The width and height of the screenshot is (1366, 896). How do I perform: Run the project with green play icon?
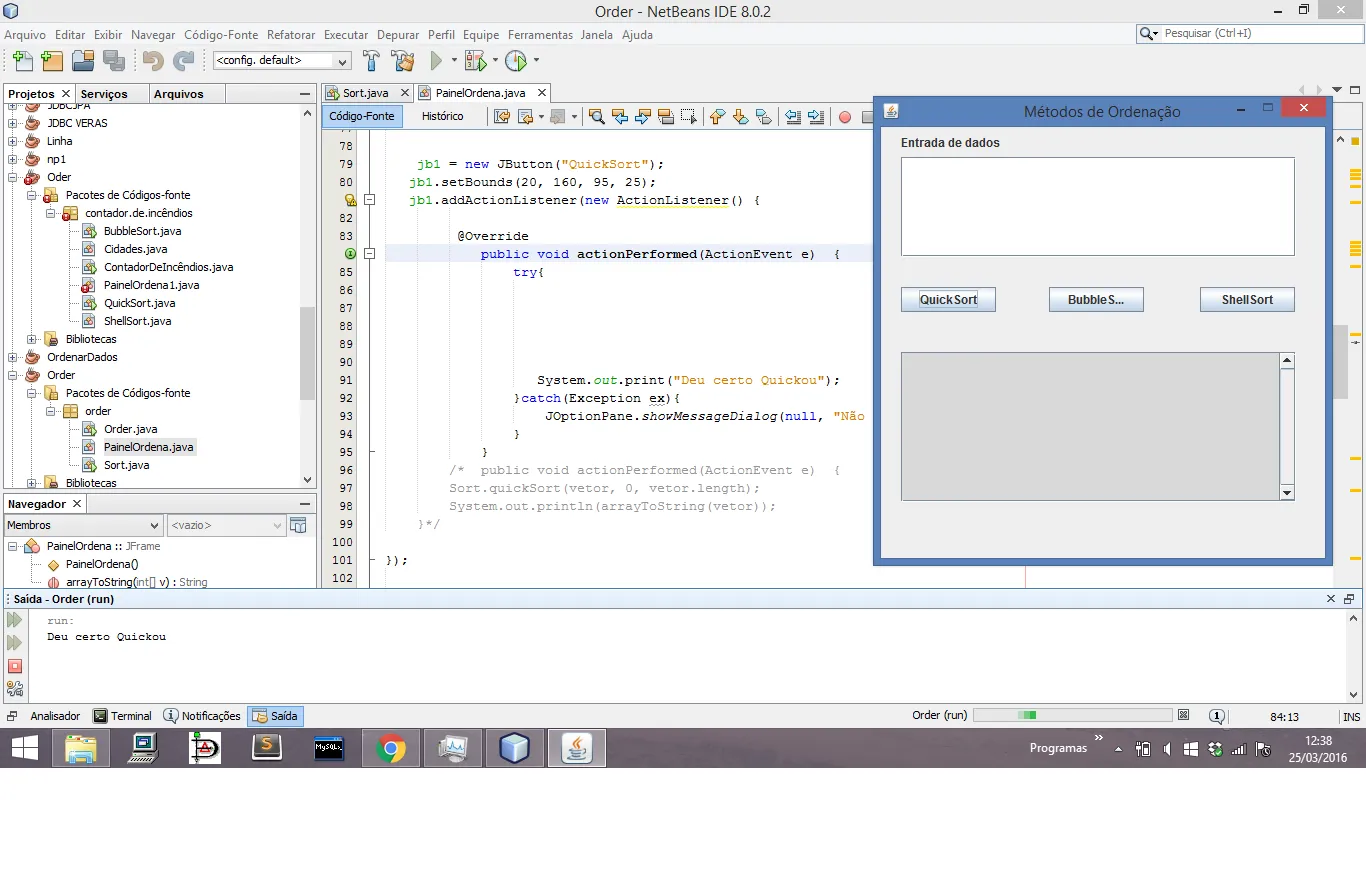[x=436, y=61]
